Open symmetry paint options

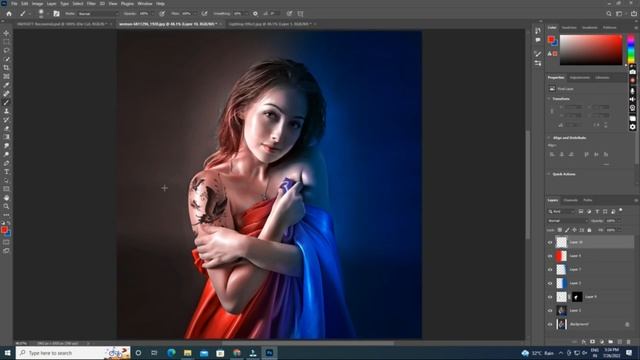[300, 13]
